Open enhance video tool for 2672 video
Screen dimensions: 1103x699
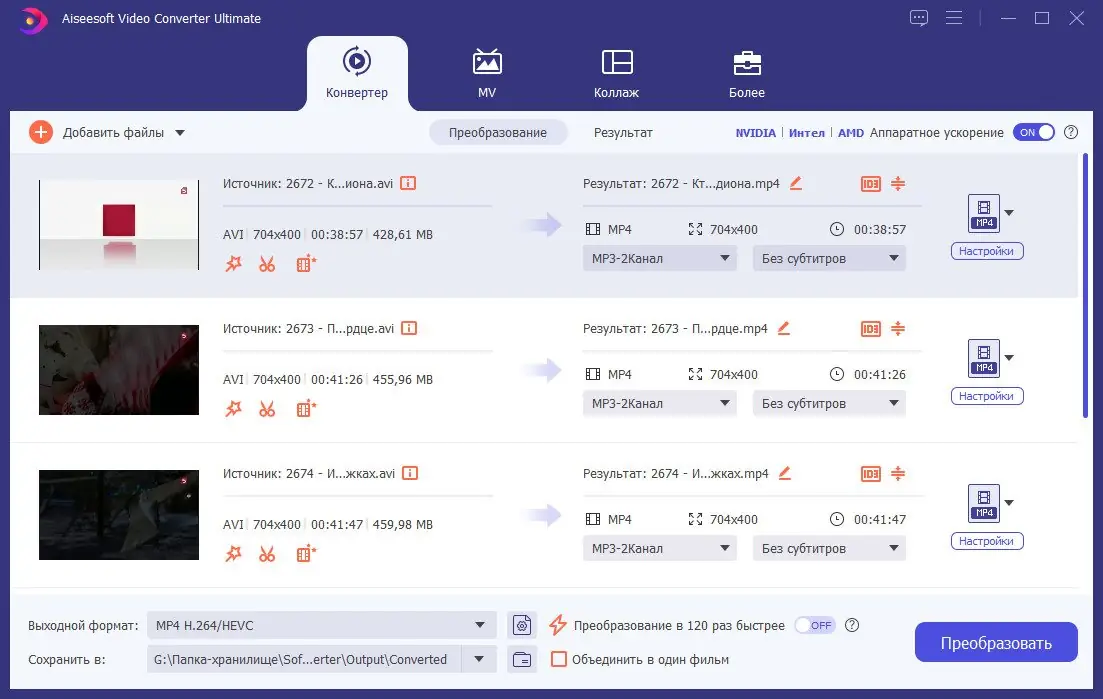click(x=306, y=264)
